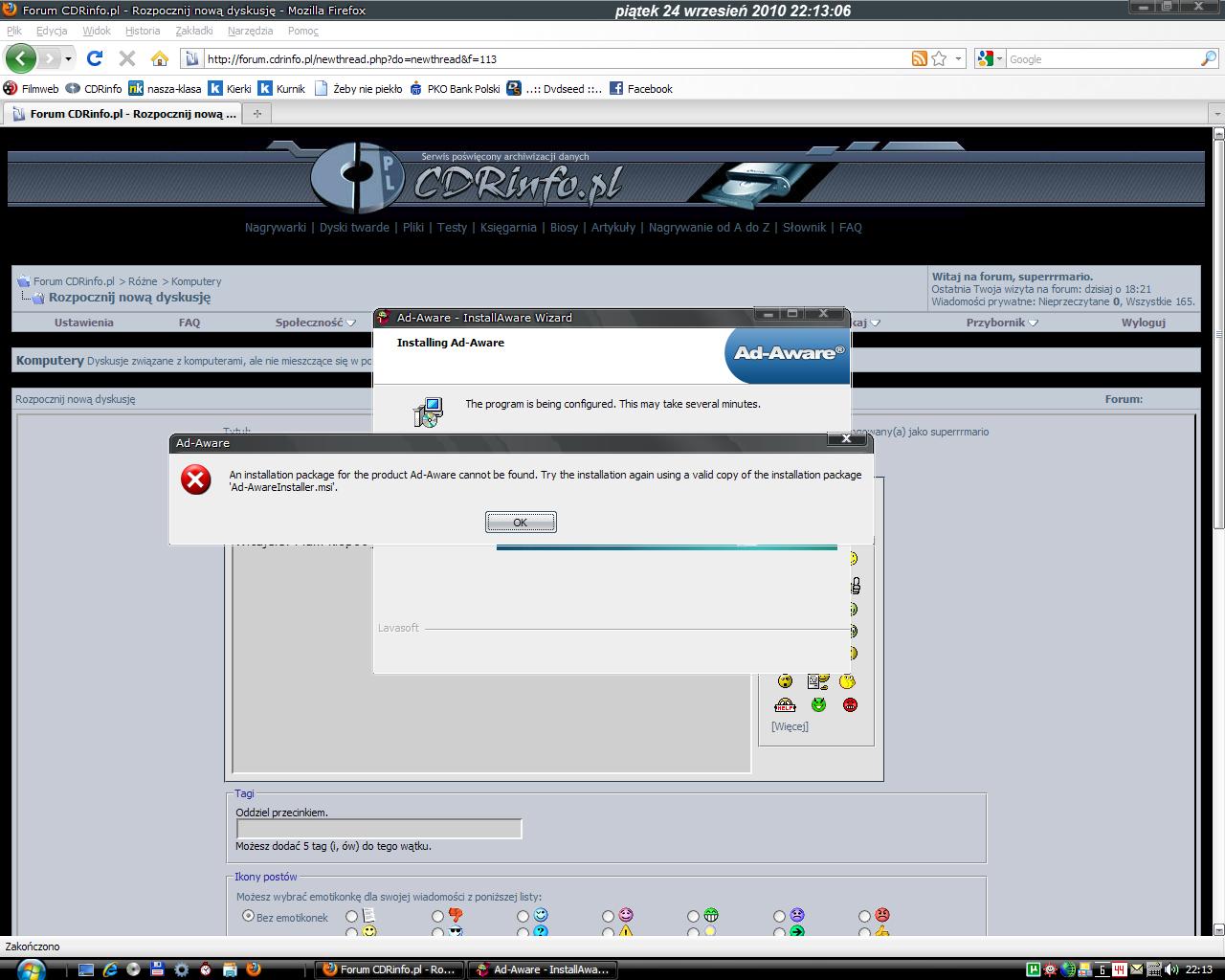1225x980 pixels.
Task: Insert the HELP sign smiley
Action: point(785,705)
